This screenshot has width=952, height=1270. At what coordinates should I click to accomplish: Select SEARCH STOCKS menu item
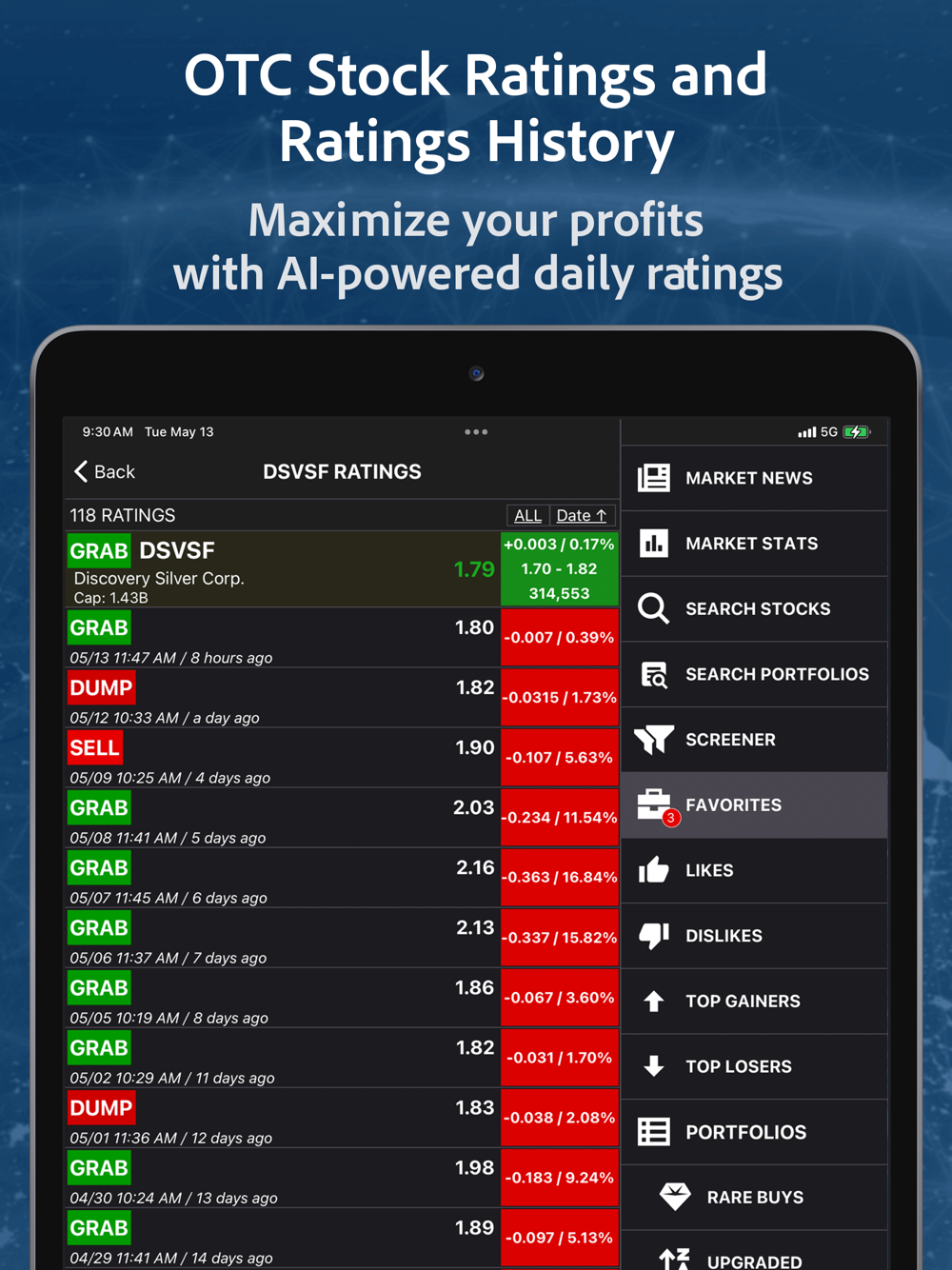click(x=754, y=608)
